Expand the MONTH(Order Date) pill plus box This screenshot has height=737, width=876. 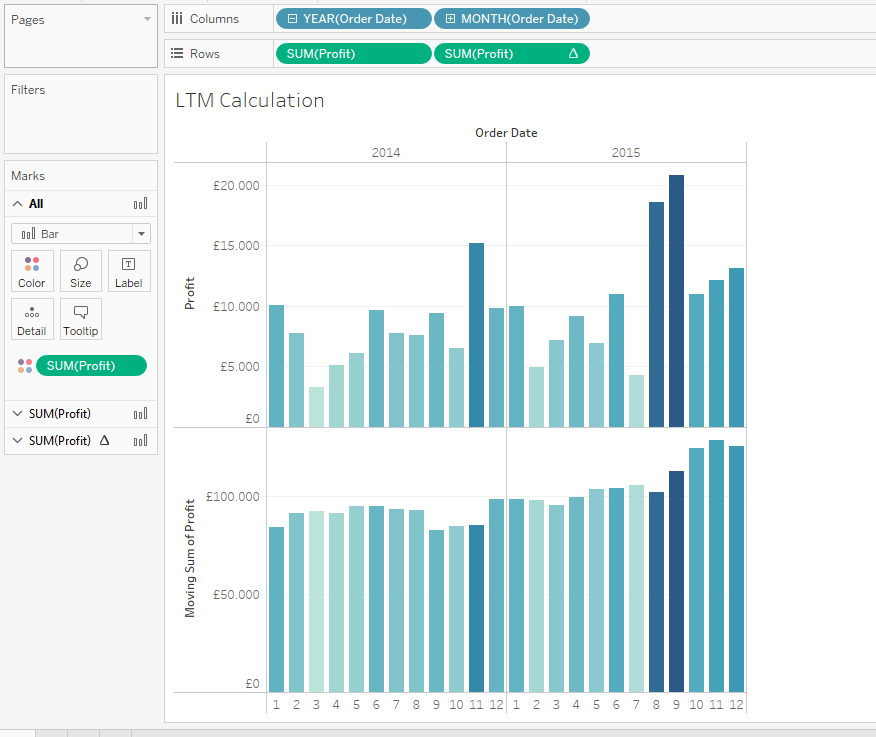tap(450, 19)
